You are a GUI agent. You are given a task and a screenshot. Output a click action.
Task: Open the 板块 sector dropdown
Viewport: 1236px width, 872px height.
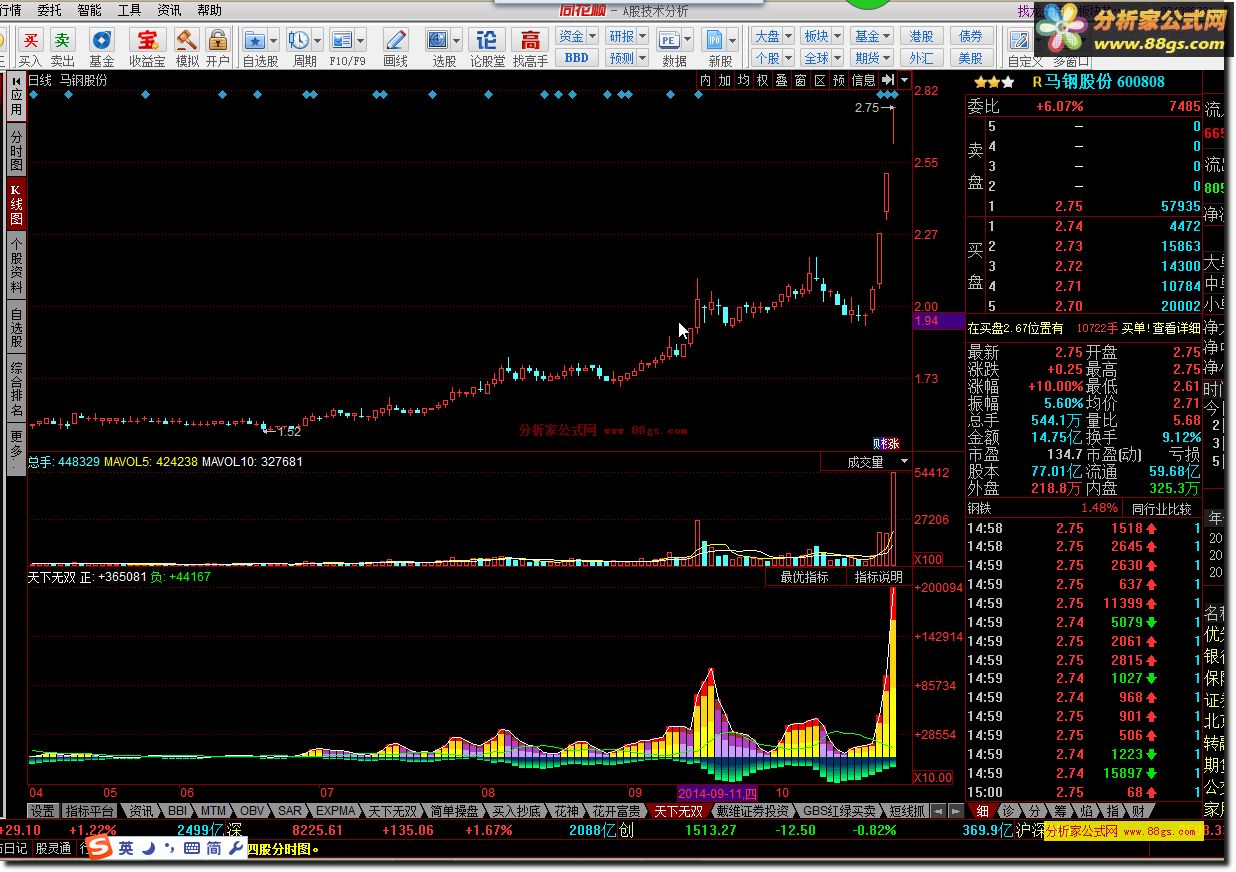click(x=822, y=36)
